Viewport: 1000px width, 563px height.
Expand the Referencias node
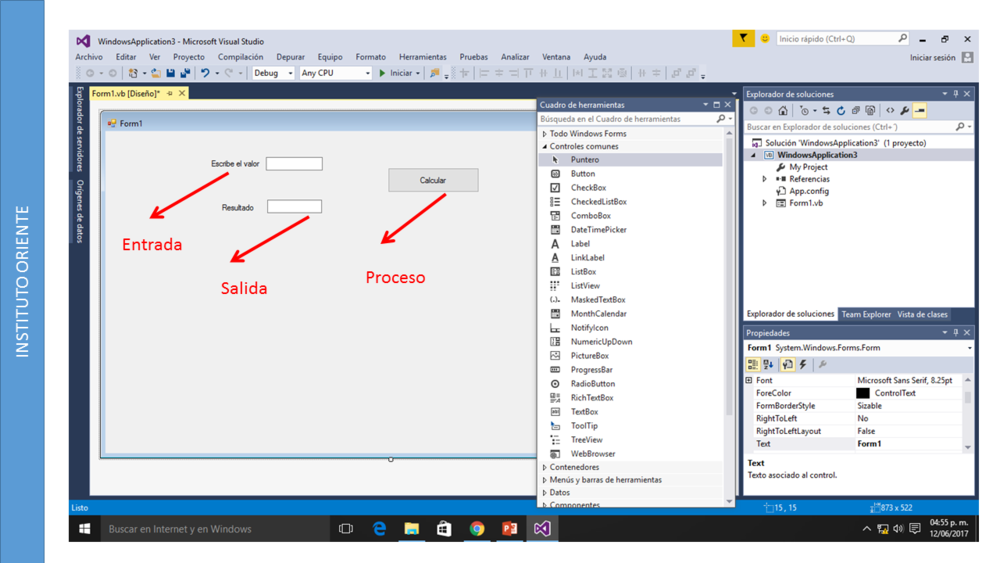click(765, 179)
